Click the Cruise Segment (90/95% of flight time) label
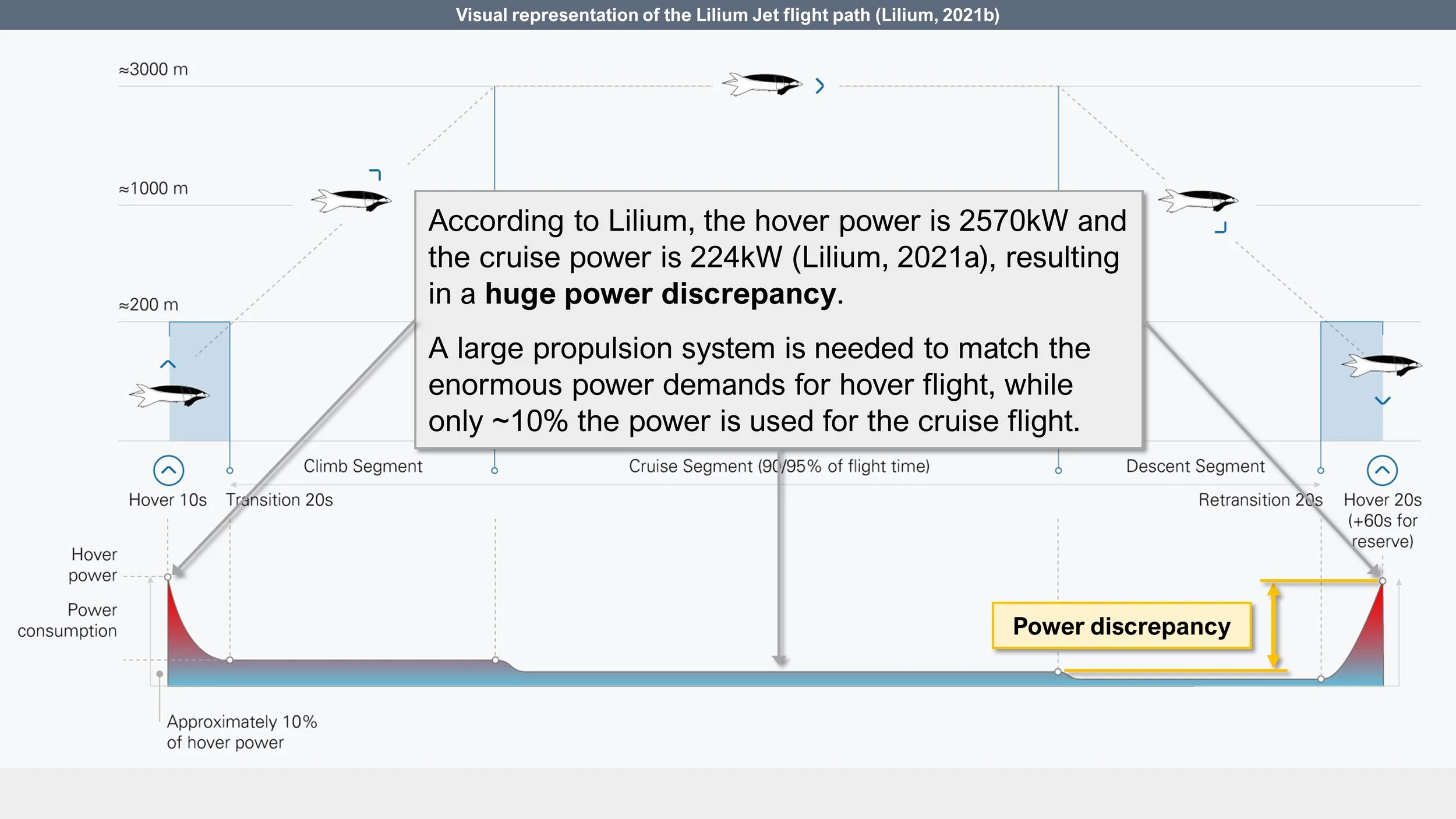This screenshot has width=1456, height=819. tap(779, 466)
